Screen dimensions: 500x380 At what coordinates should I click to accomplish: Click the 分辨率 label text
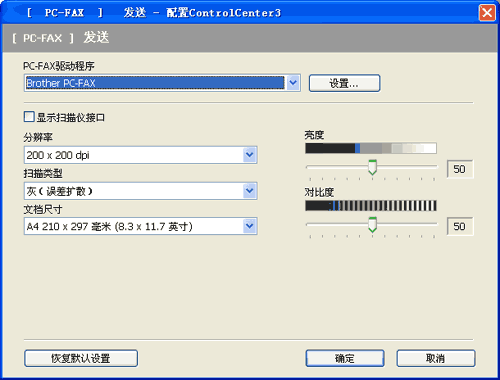38,137
